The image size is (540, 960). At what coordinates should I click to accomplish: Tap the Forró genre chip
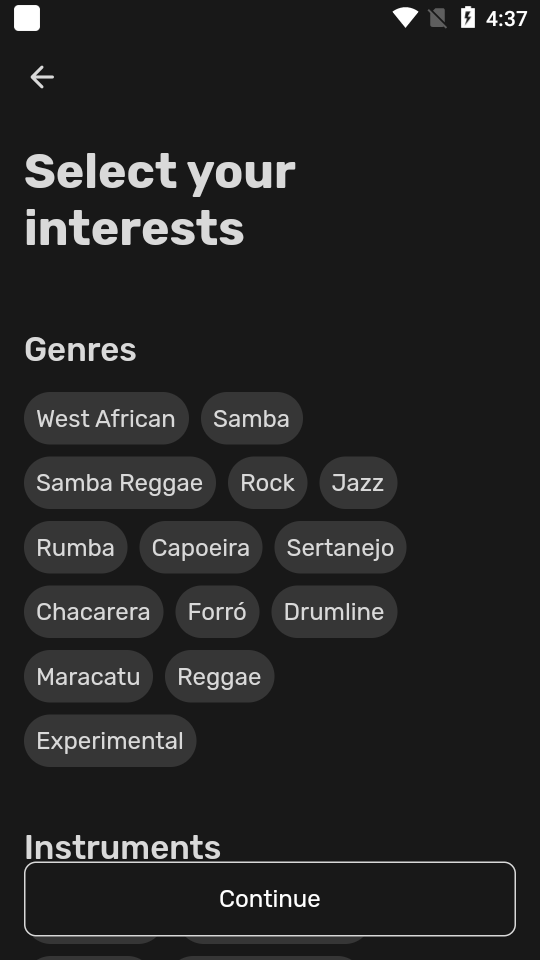(x=217, y=612)
